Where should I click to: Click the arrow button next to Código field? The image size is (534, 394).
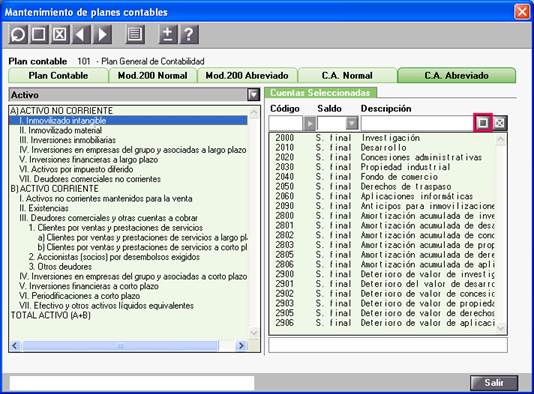coord(309,123)
